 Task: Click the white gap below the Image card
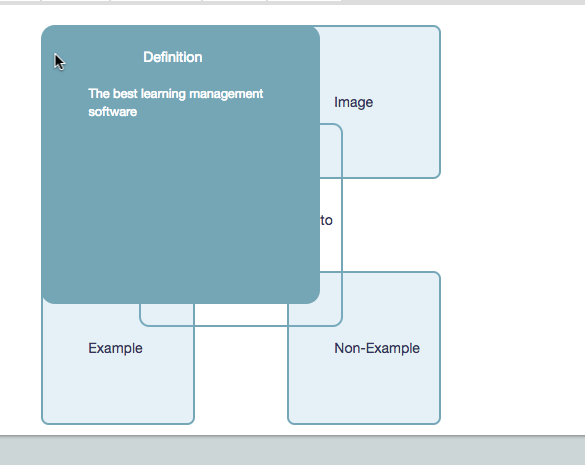[x=392, y=225]
